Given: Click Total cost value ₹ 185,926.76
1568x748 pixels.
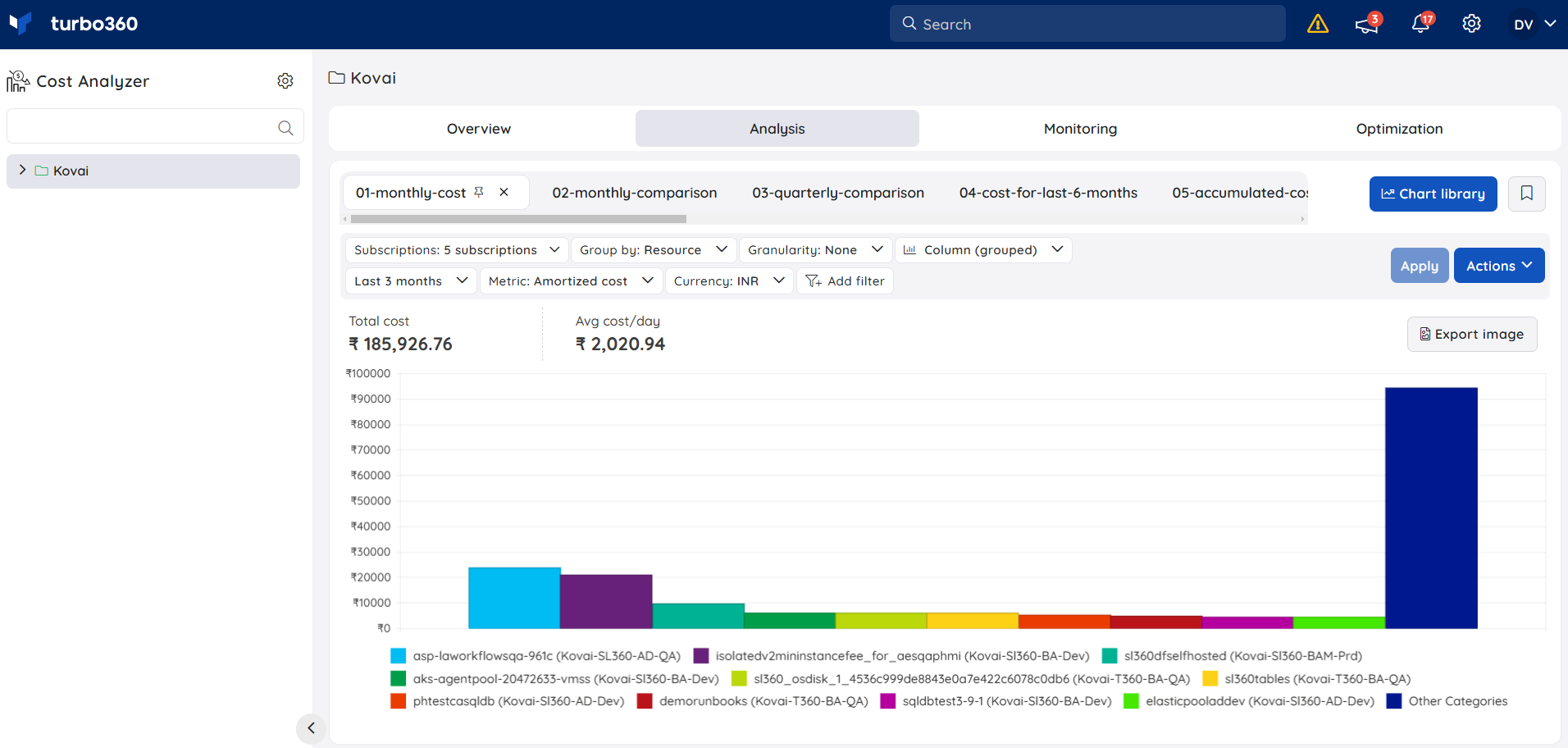Looking at the screenshot, I should tap(400, 344).
